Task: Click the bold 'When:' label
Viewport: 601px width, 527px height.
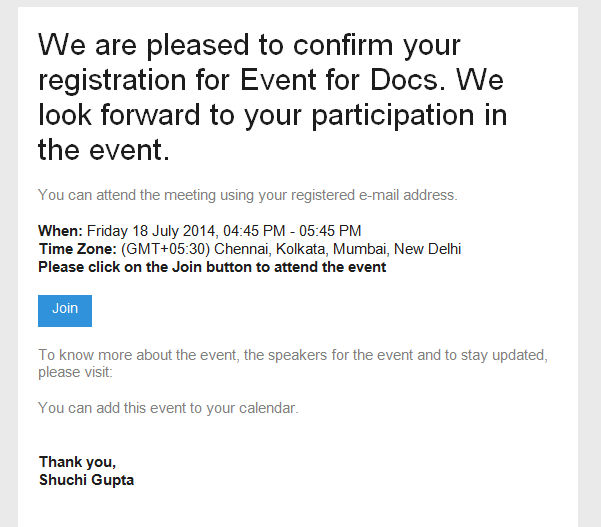Action: point(61,231)
